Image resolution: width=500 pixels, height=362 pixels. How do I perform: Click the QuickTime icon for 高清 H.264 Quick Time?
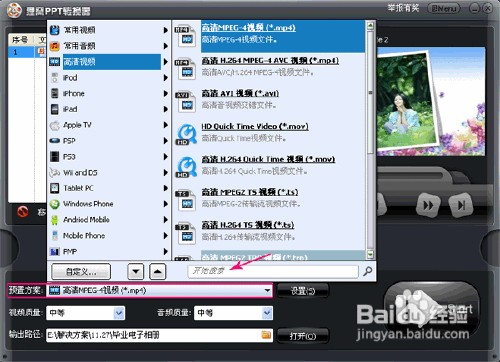(x=186, y=167)
